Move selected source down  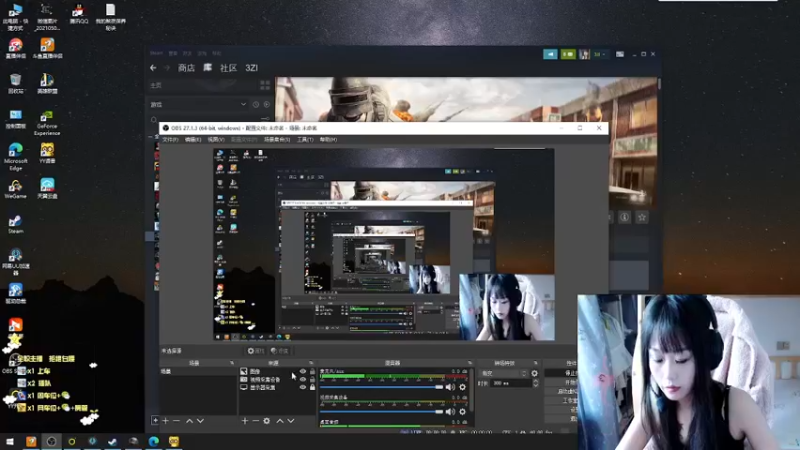pyautogui.click(x=291, y=421)
